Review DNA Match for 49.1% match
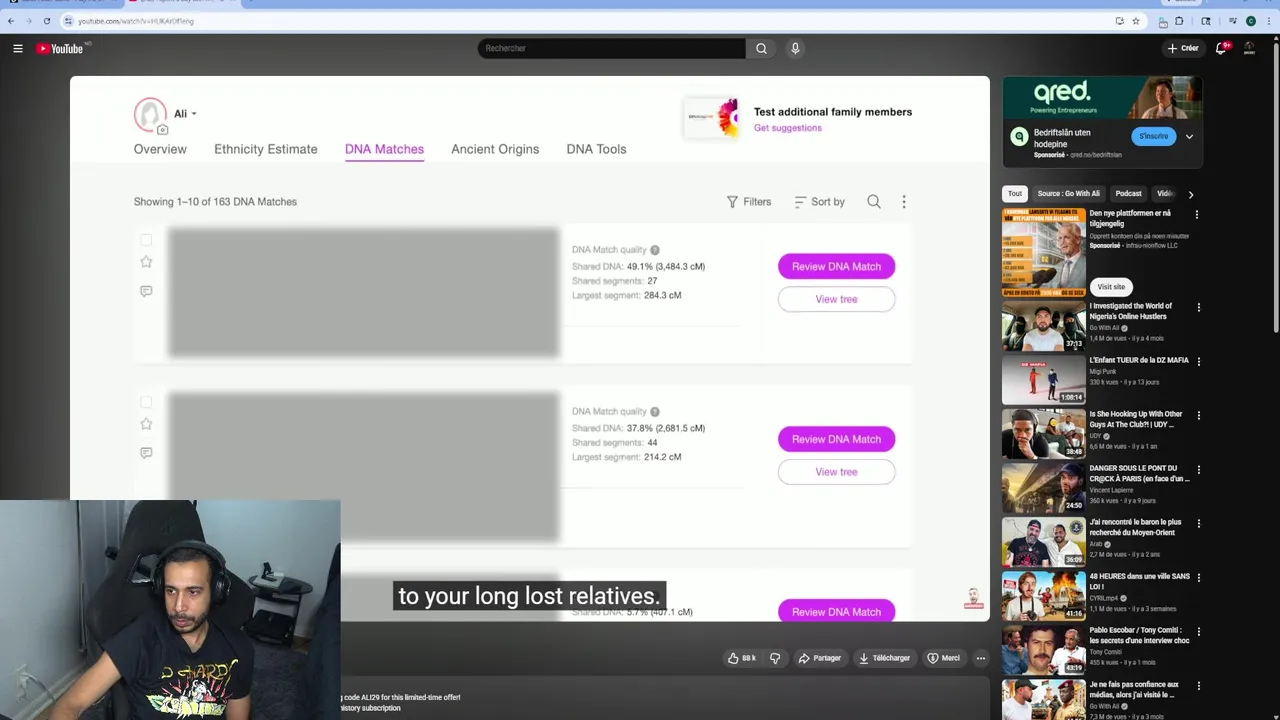Image resolution: width=1280 pixels, height=720 pixels. tap(836, 266)
